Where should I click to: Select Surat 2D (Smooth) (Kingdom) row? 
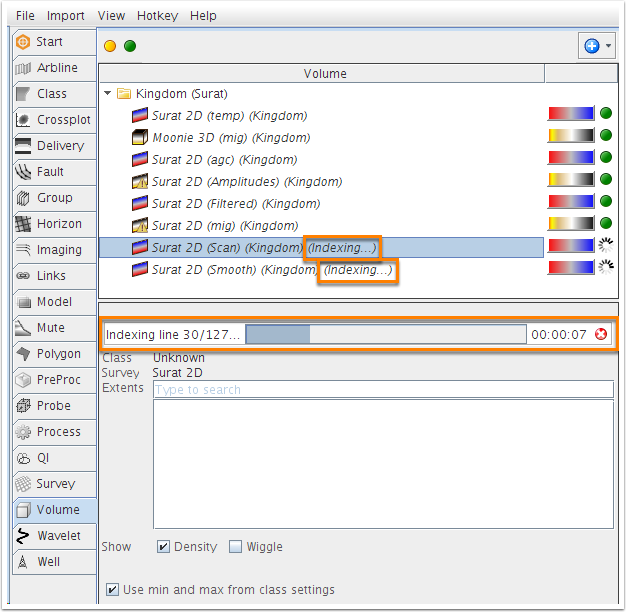[321, 269]
